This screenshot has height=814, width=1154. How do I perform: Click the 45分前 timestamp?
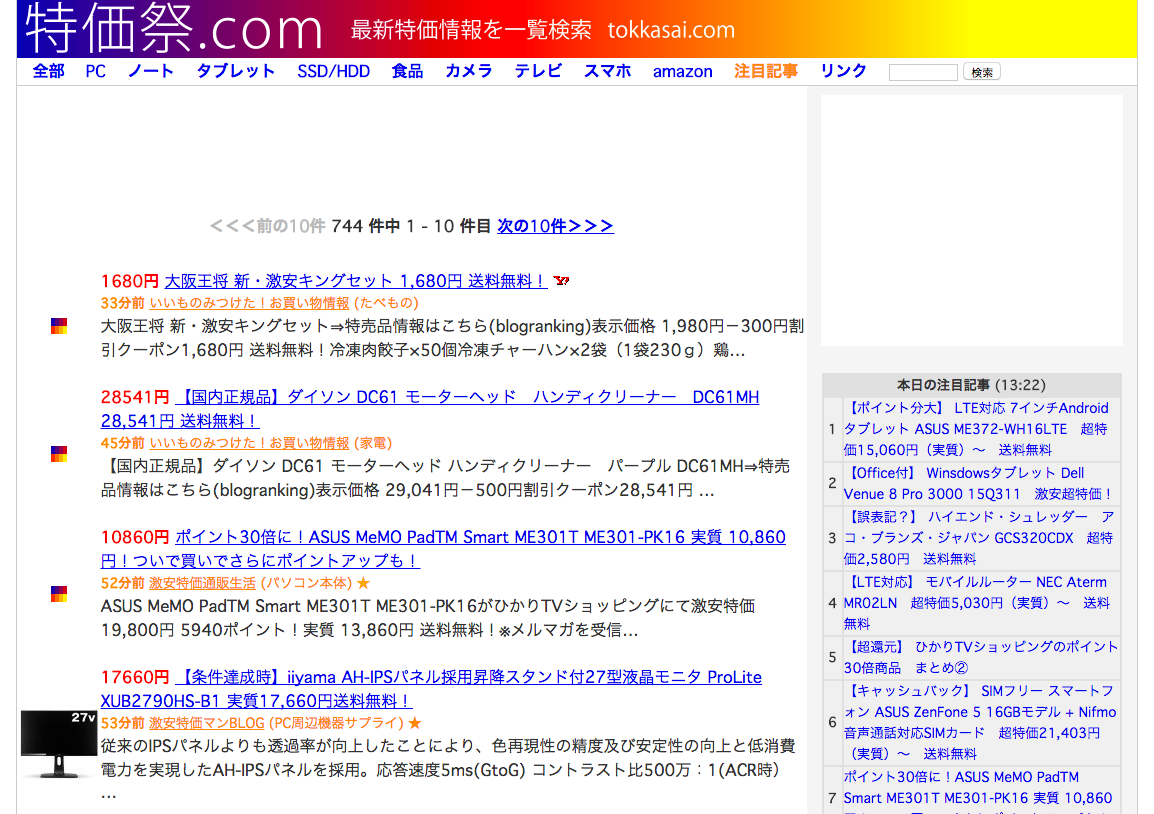(x=122, y=443)
